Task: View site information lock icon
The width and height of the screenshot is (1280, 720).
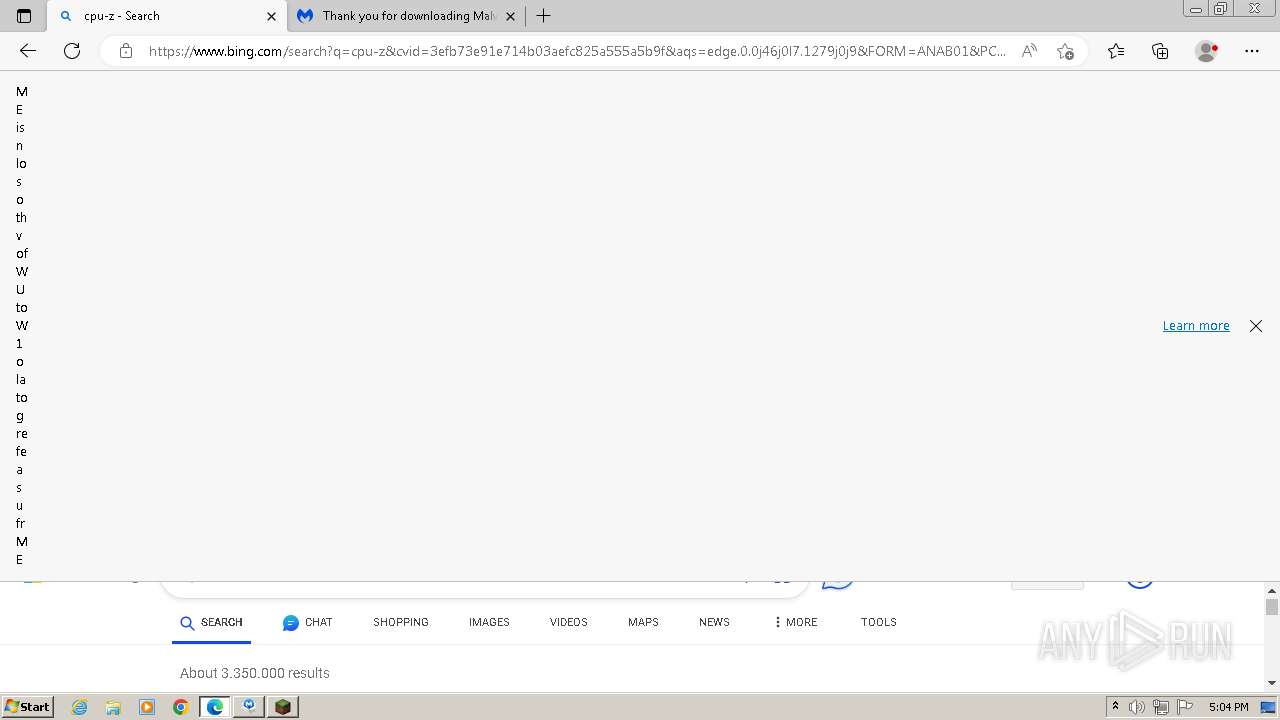Action: tap(126, 51)
